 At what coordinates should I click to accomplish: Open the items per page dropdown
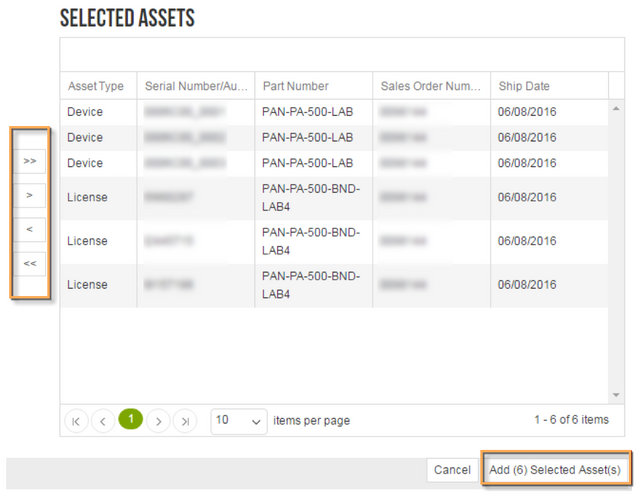pos(240,421)
